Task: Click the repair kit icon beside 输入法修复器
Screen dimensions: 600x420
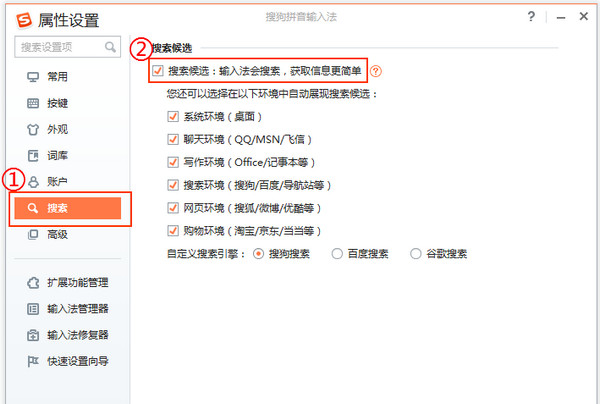Action: 33,335
